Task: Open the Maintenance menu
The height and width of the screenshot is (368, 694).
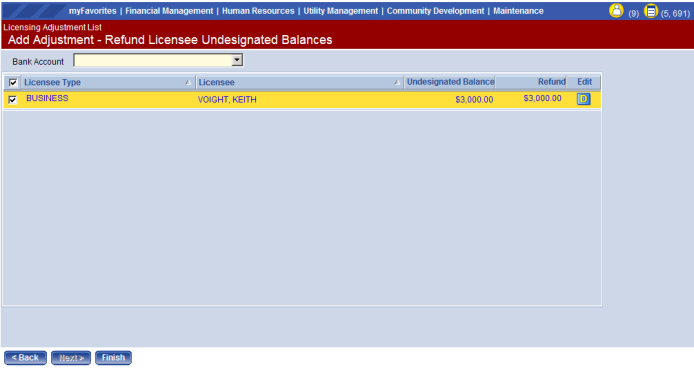Action: click(518, 11)
